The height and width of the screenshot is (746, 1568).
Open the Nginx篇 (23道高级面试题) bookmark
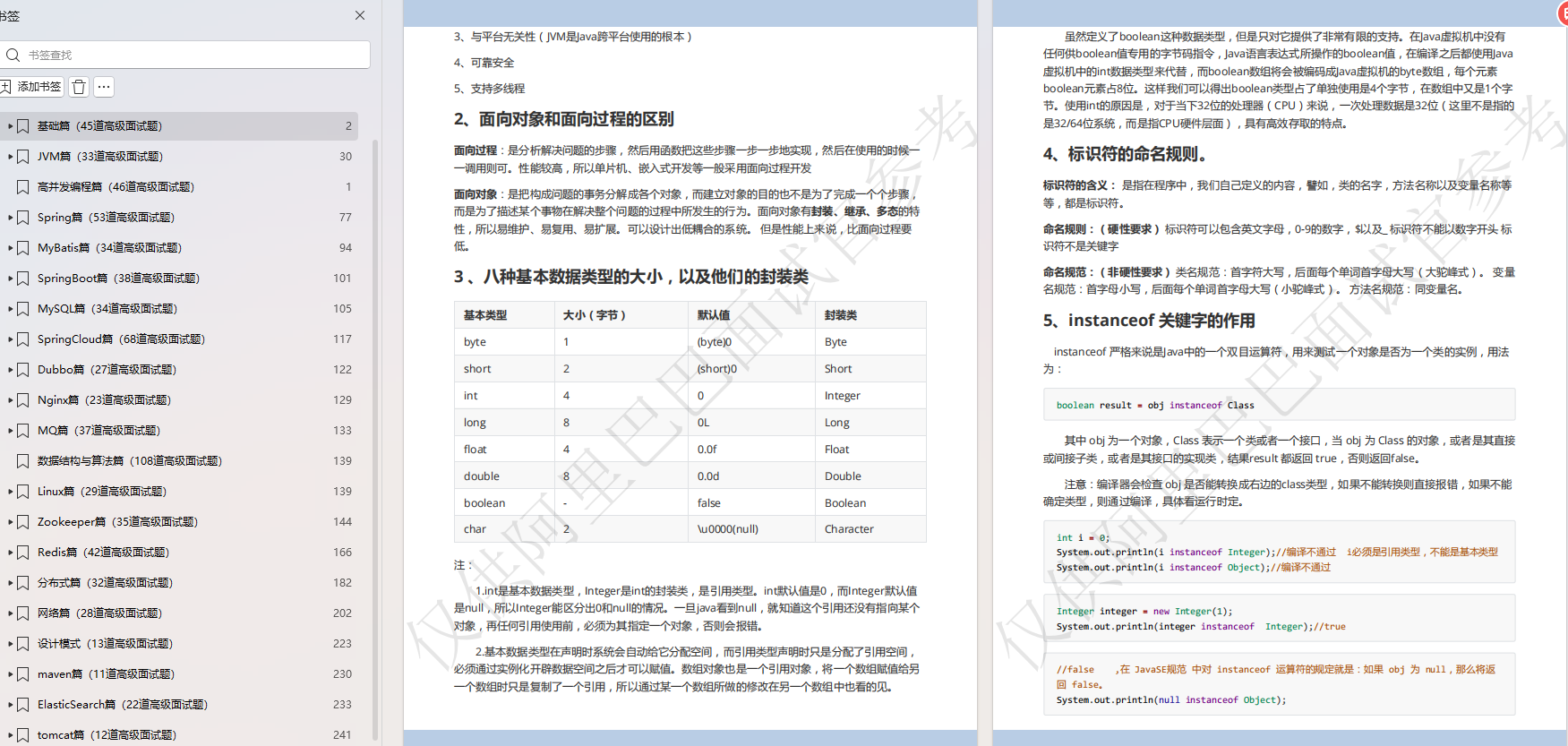(x=104, y=400)
